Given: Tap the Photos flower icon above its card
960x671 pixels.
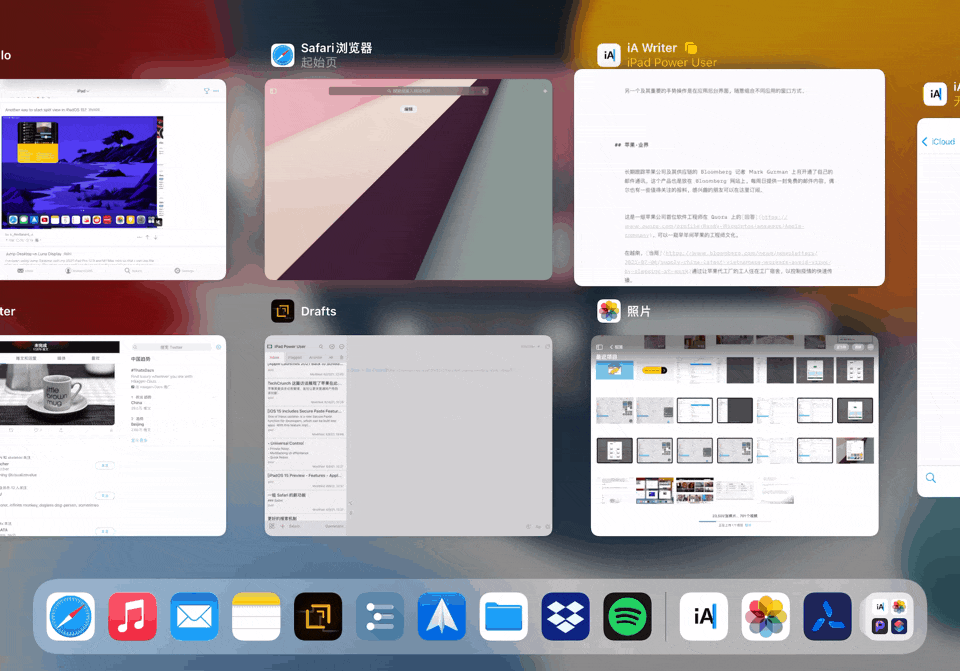Looking at the screenshot, I should [x=609, y=311].
